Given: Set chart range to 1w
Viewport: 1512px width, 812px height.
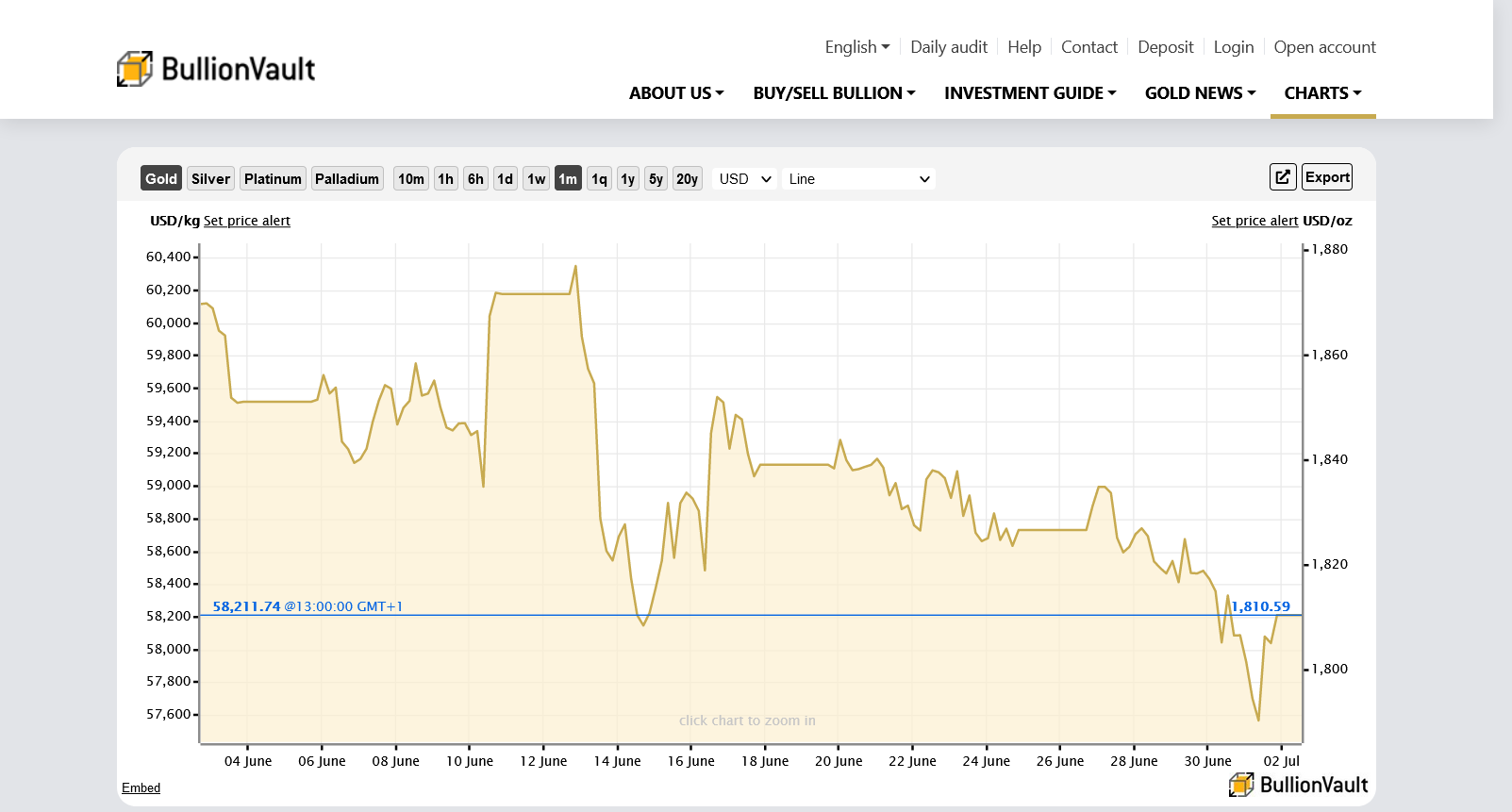Looking at the screenshot, I should (x=536, y=178).
